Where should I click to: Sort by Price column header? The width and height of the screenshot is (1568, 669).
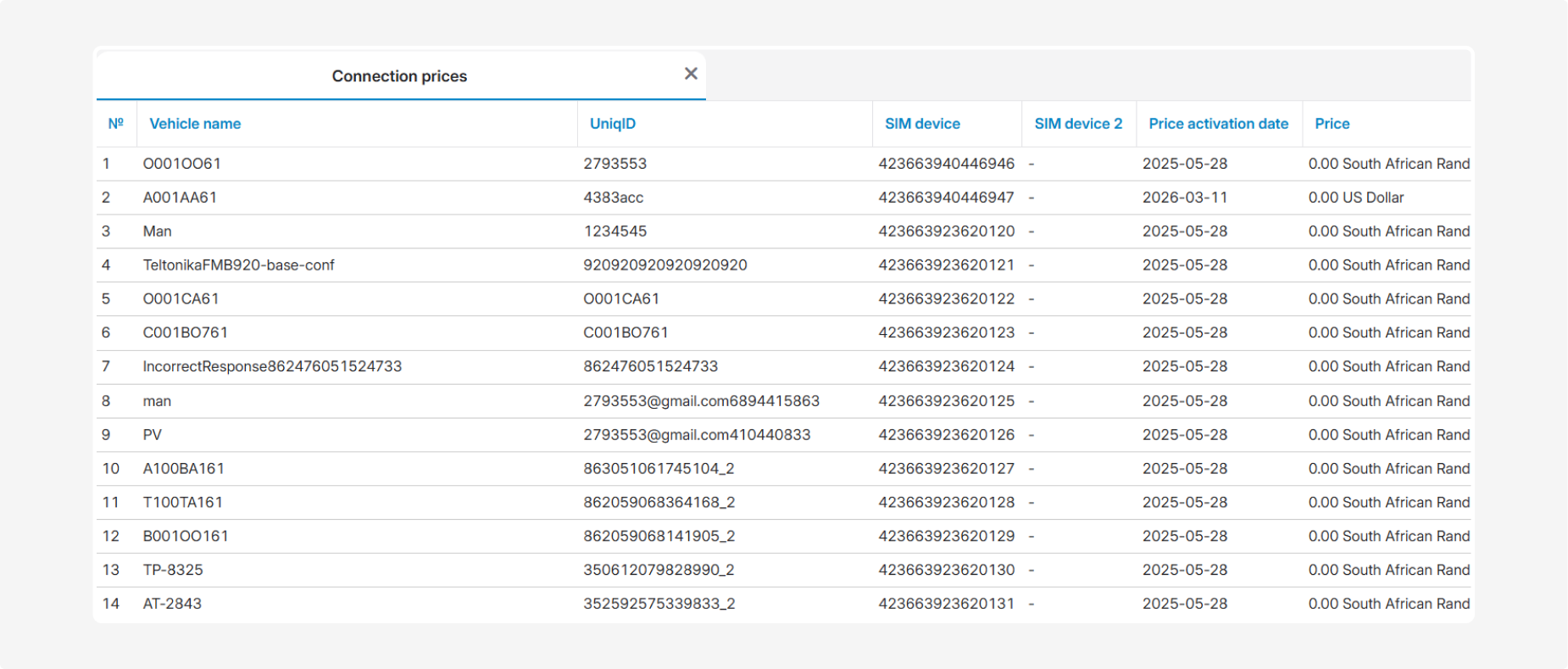[x=1332, y=124]
